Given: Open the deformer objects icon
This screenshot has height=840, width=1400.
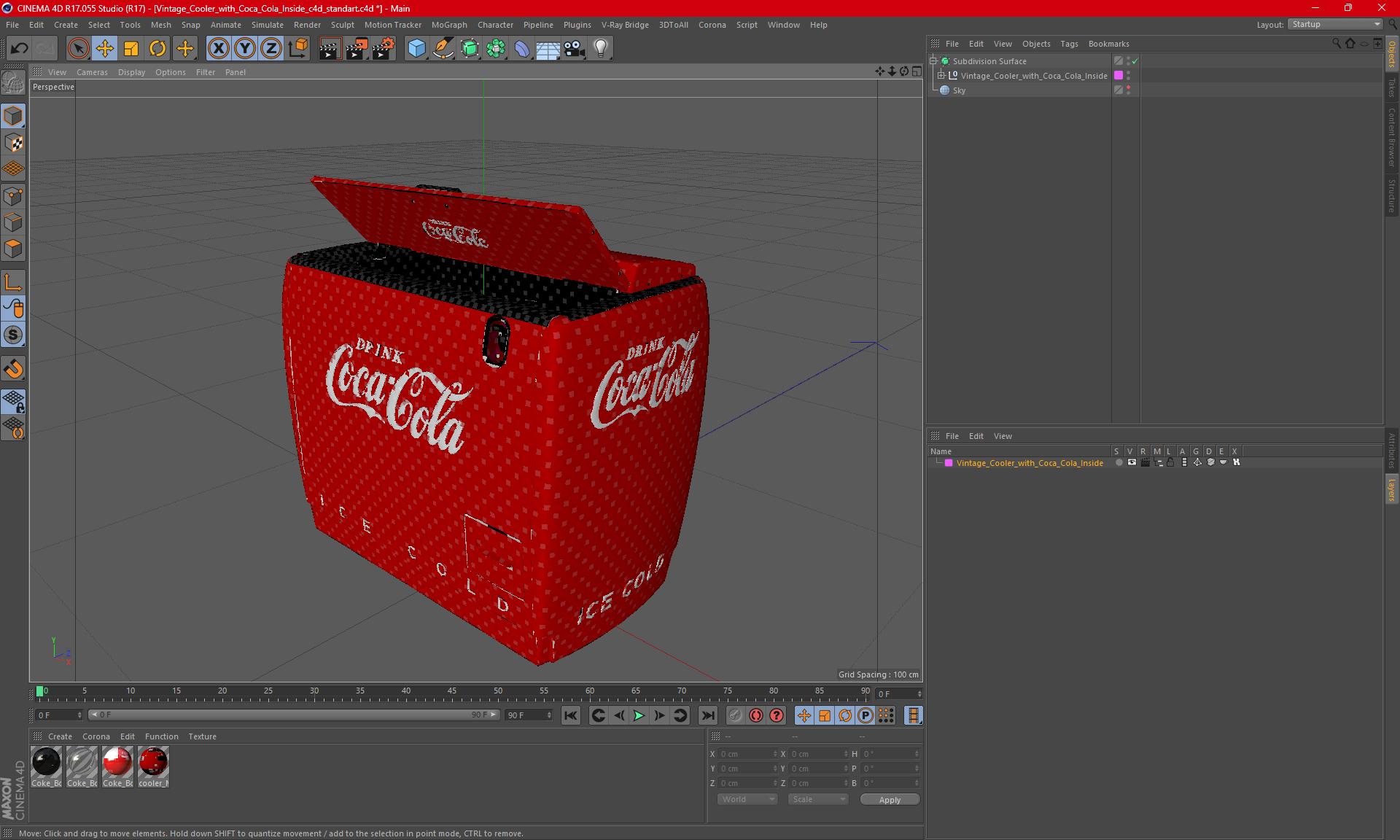Looking at the screenshot, I should 522,49.
